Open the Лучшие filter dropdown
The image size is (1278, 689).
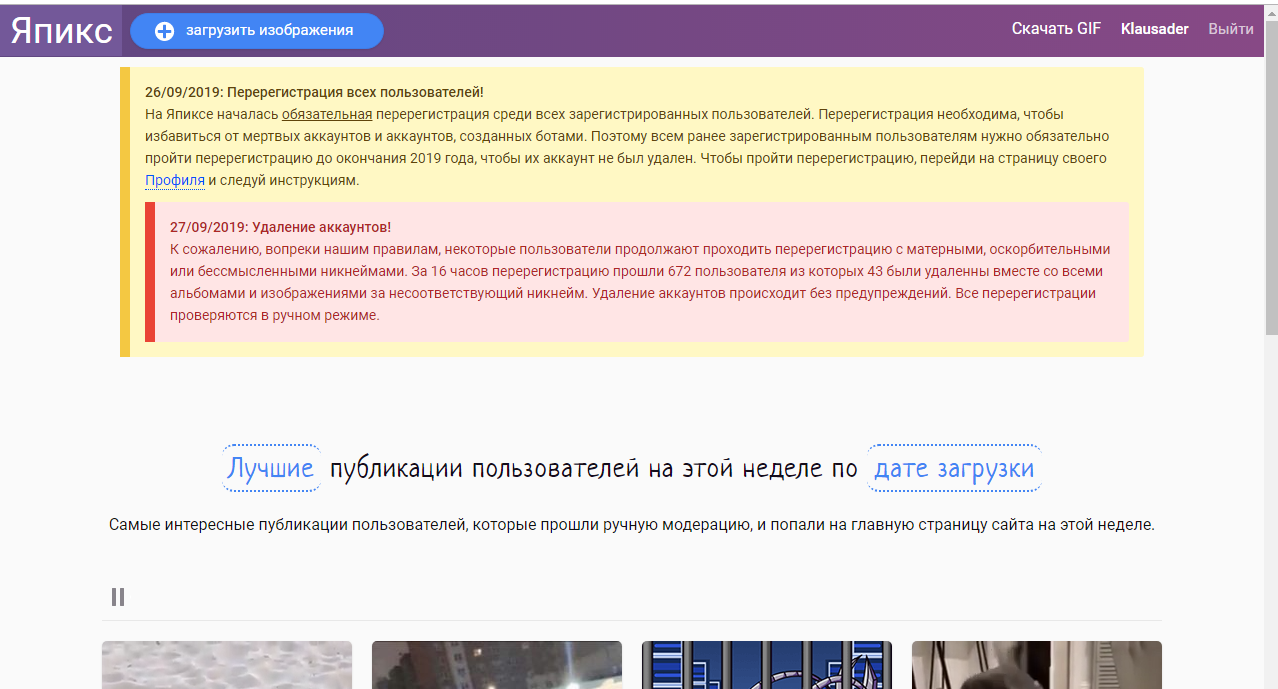click(271, 468)
